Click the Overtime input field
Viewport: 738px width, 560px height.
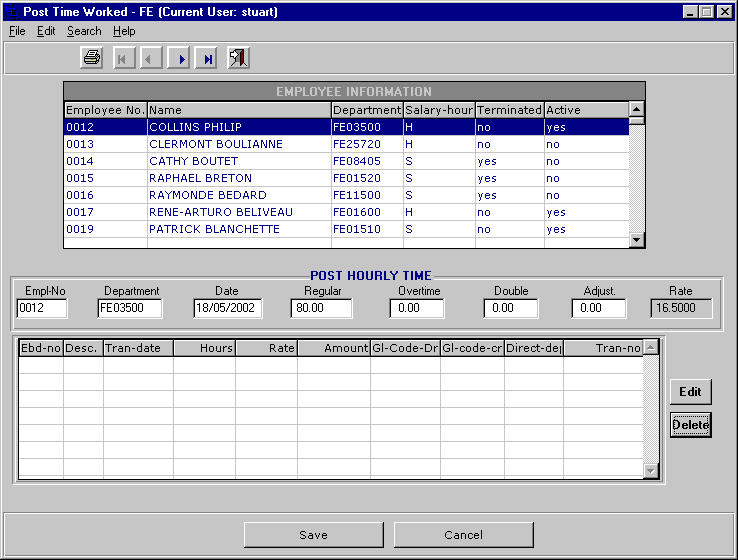(418, 309)
